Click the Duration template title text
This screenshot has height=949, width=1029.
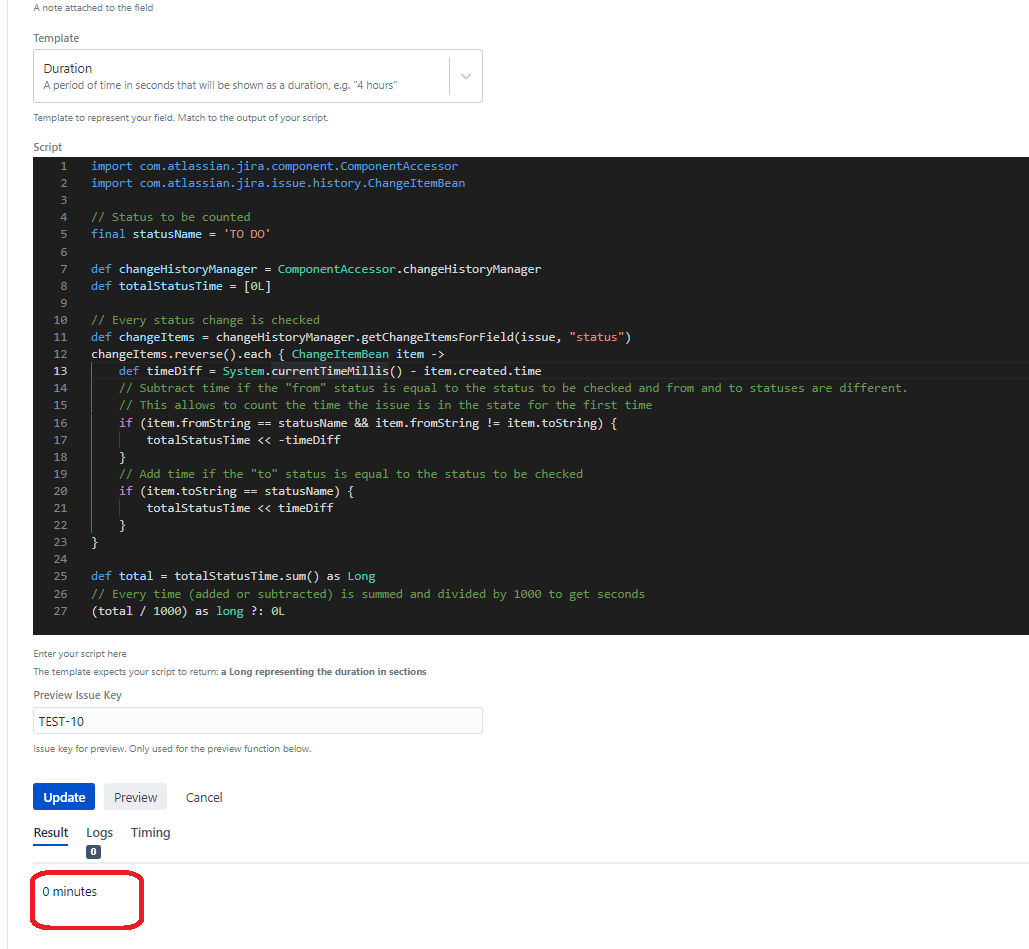(x=67, y=68)
